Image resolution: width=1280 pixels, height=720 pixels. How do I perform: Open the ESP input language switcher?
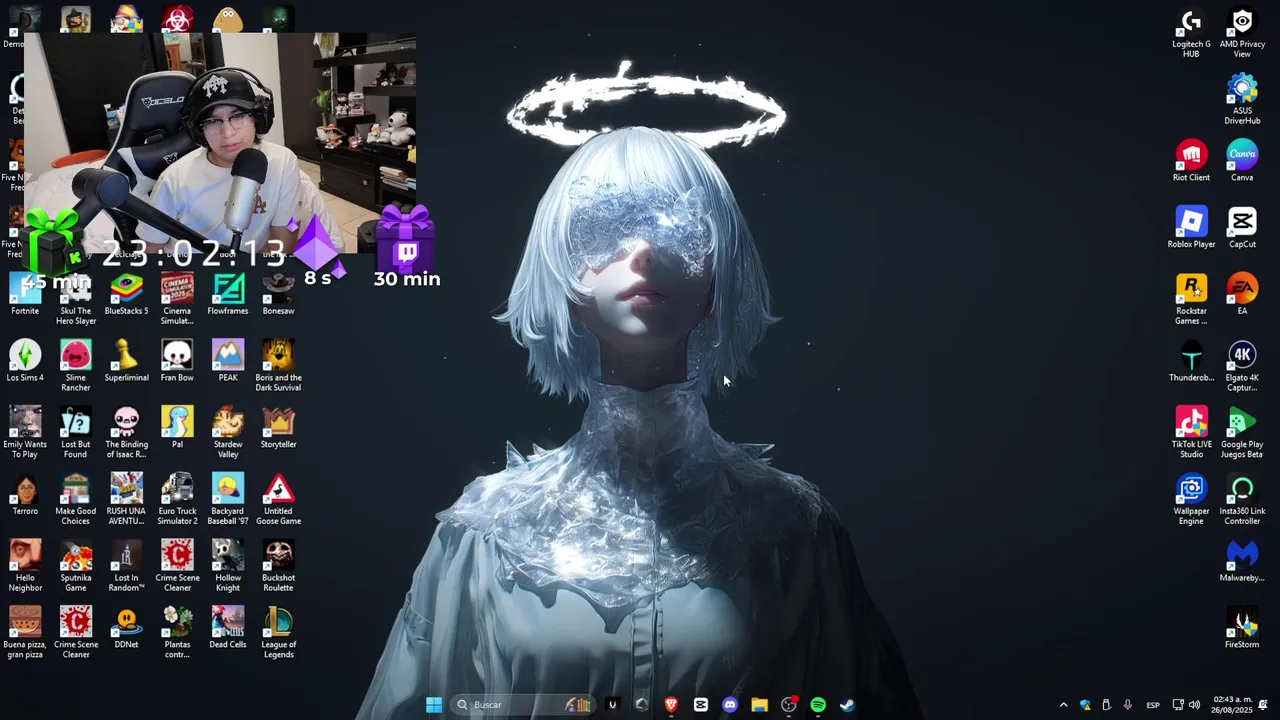(1153, 705)
